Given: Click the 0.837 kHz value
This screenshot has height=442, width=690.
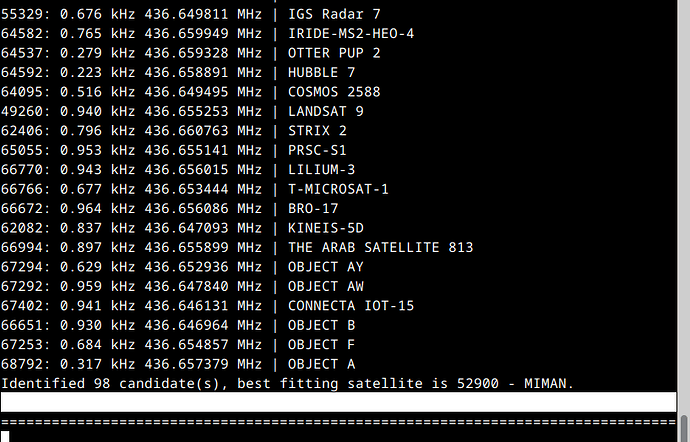Looking at the screenshot, I should click(98, 228).
